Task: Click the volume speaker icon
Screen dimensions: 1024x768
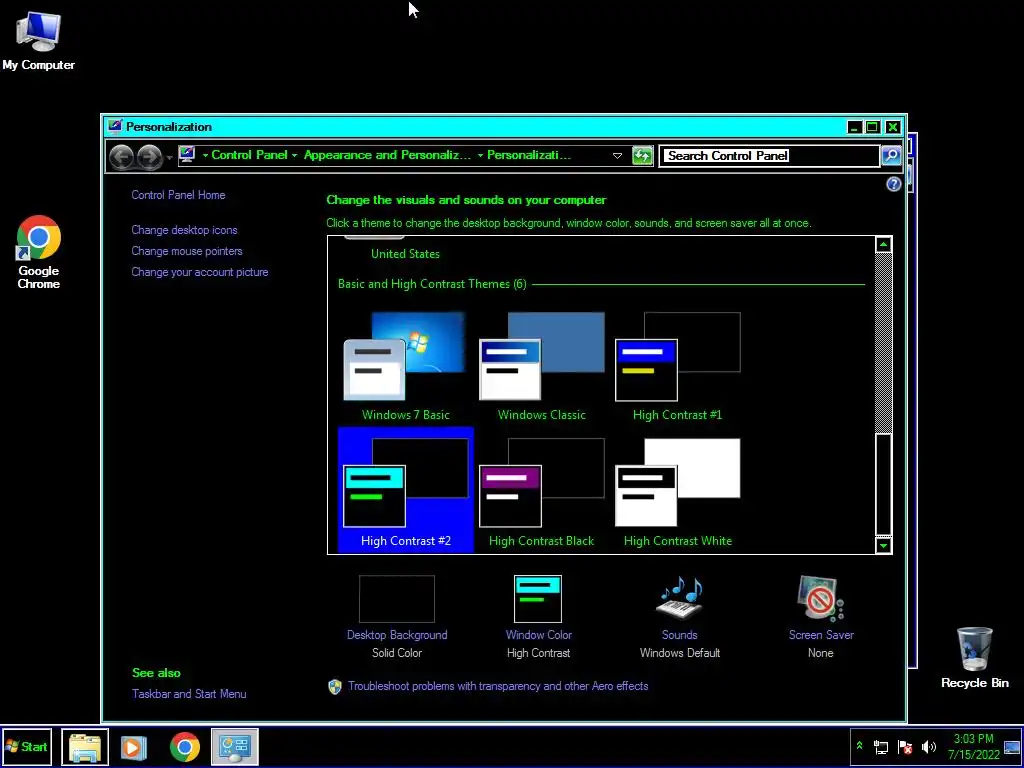Action: point(928,746)
